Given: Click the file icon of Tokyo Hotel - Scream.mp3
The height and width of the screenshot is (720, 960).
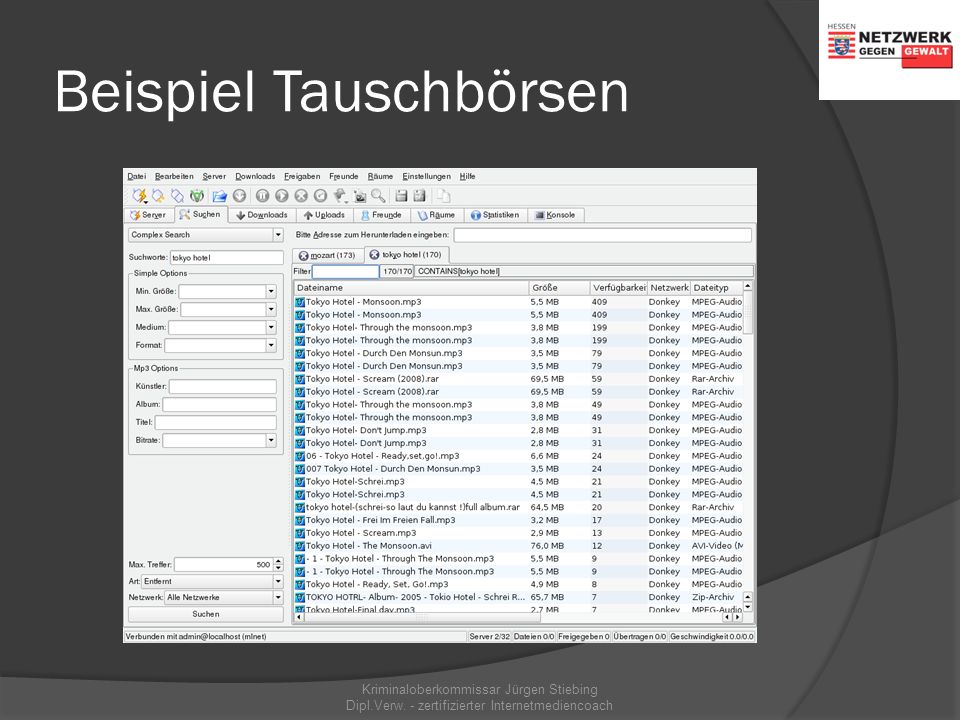Looking at the screenshot, I should (x=300, y=533).
